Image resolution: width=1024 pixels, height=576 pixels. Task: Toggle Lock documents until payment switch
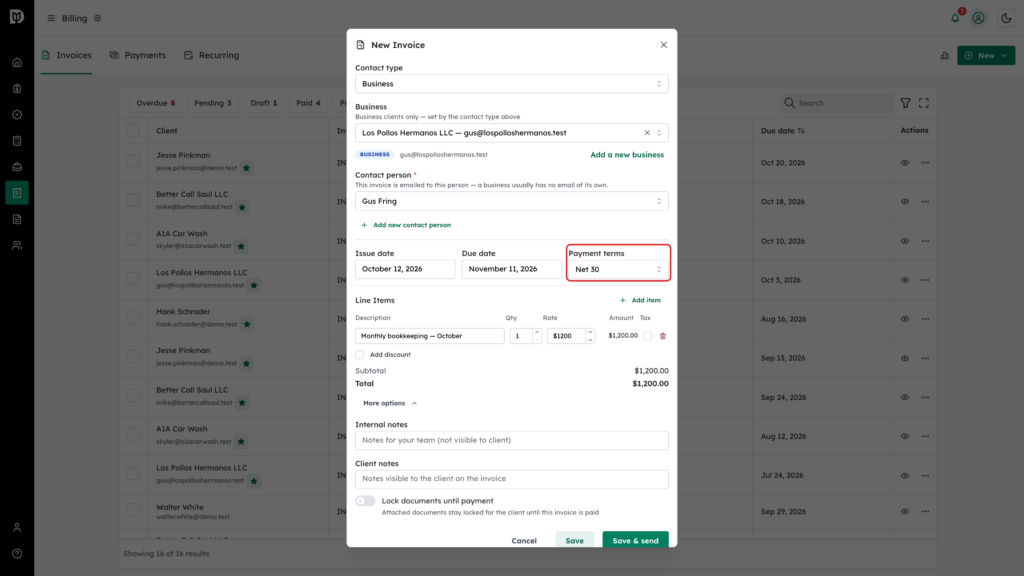[x=365, y=501]
